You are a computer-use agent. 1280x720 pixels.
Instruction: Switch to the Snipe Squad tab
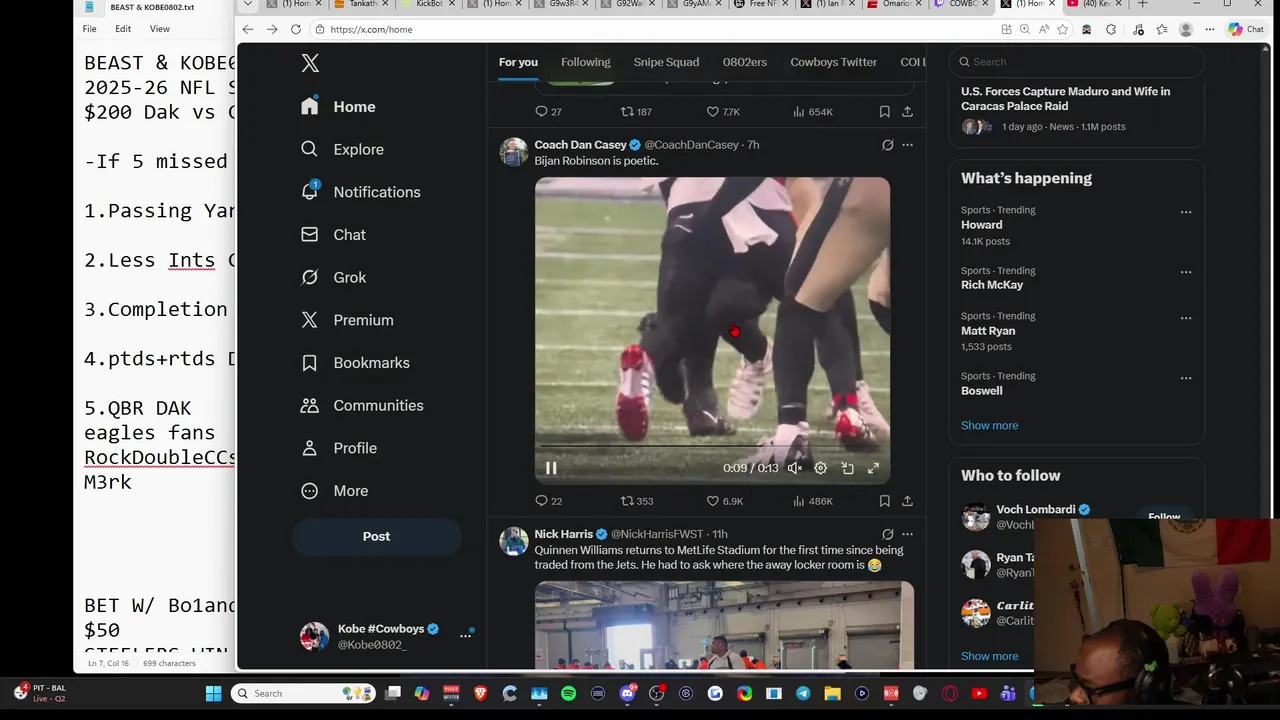[666, 62]
